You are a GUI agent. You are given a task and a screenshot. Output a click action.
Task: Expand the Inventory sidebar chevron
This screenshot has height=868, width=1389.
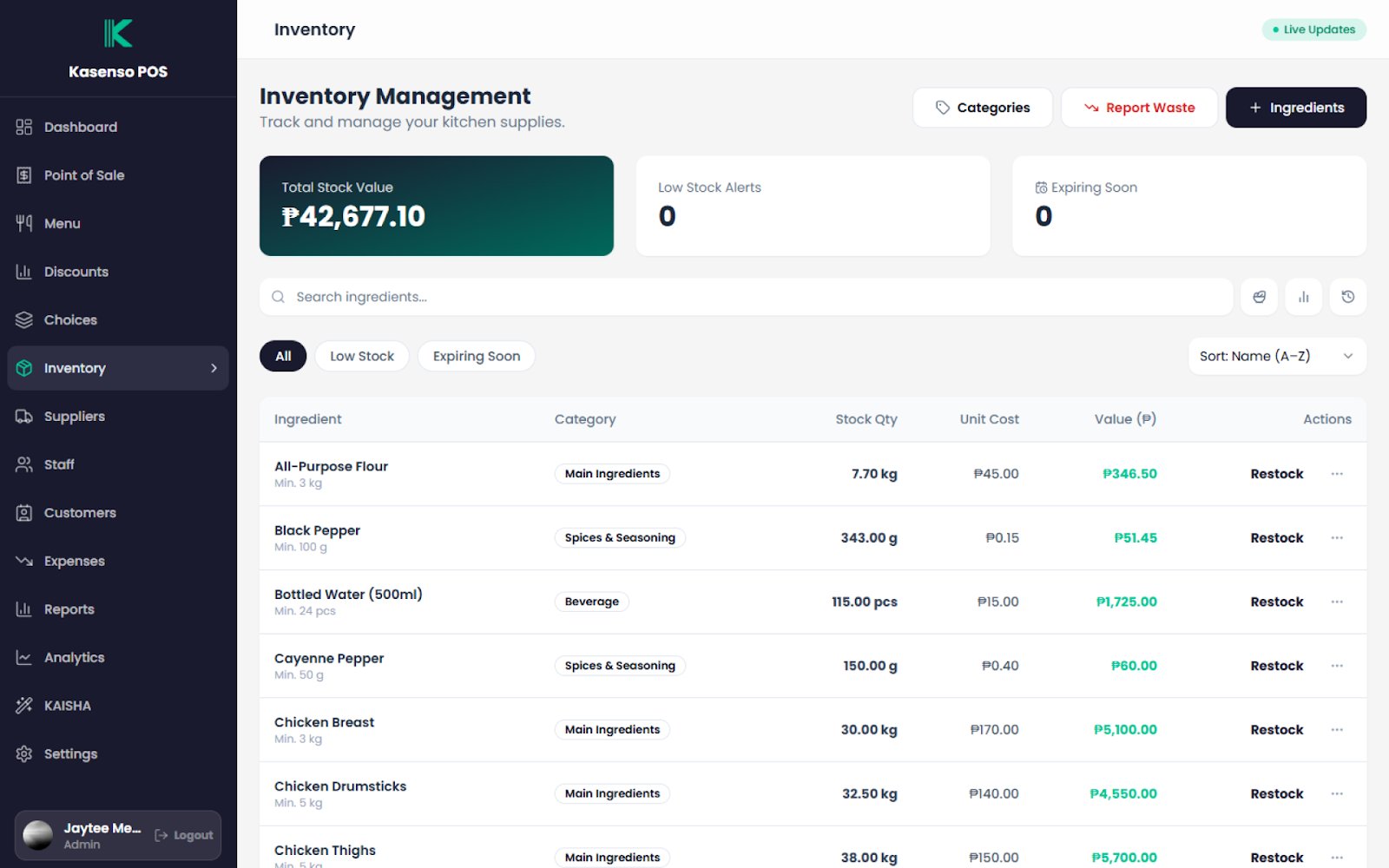click(214, 368)
